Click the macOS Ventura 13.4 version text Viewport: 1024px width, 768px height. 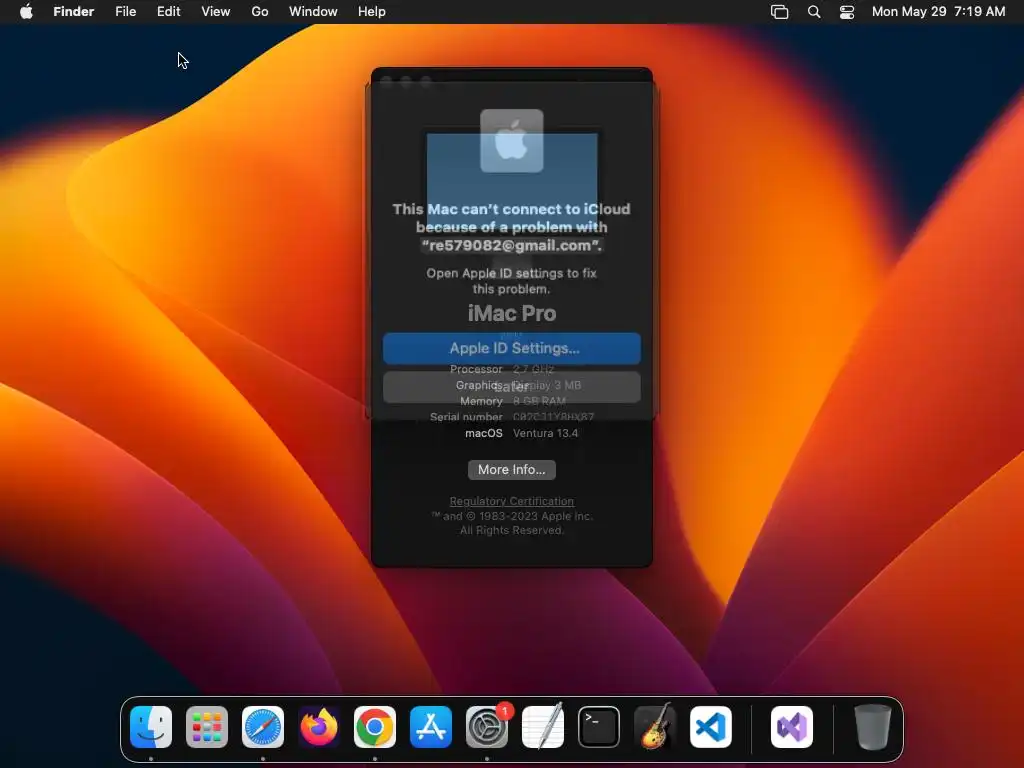pyautogui.click(x=545, y=433)
